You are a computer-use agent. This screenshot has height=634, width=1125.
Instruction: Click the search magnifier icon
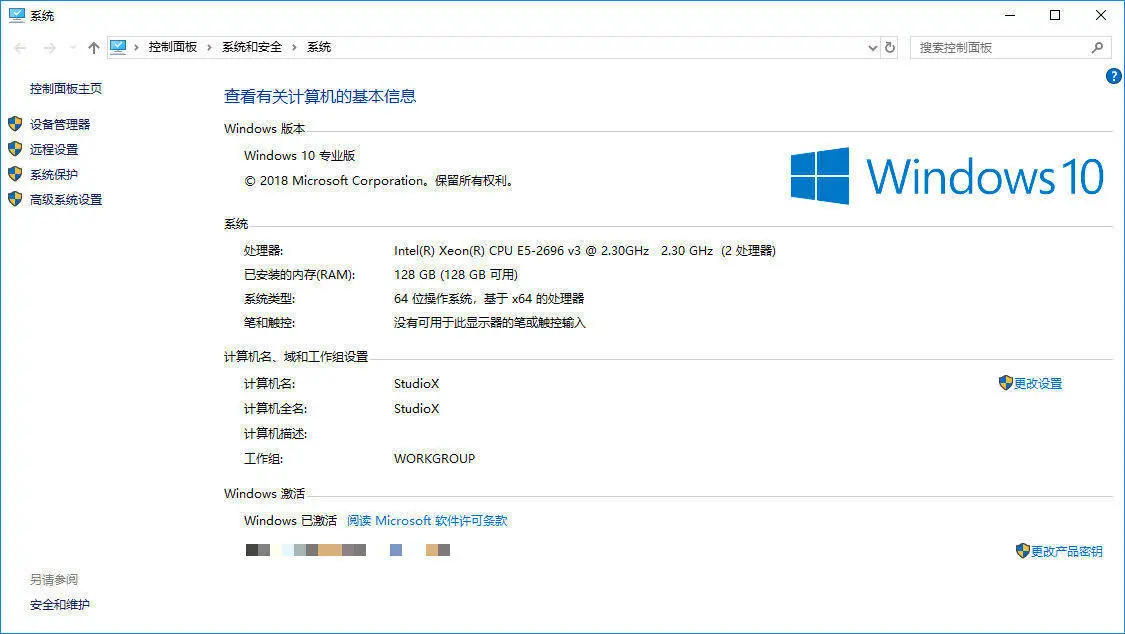click(1097, 47)
